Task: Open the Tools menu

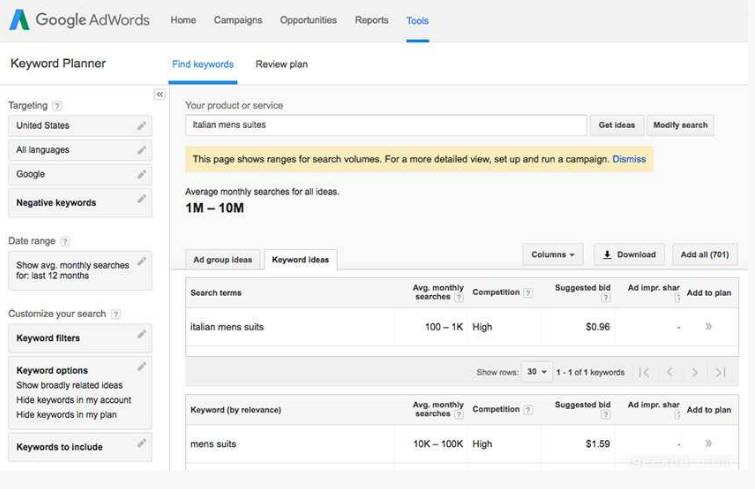Action: point(417,21)
